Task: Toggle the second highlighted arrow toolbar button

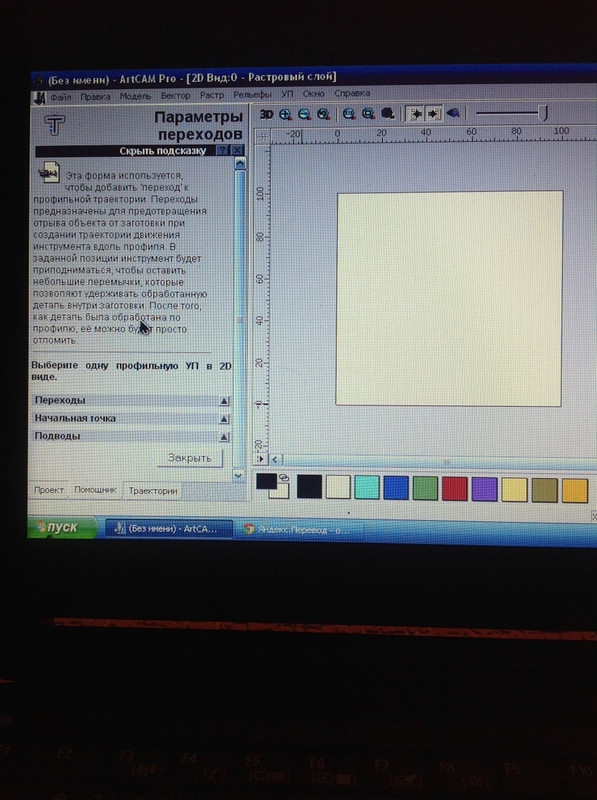Action: (x=433, y=113)
